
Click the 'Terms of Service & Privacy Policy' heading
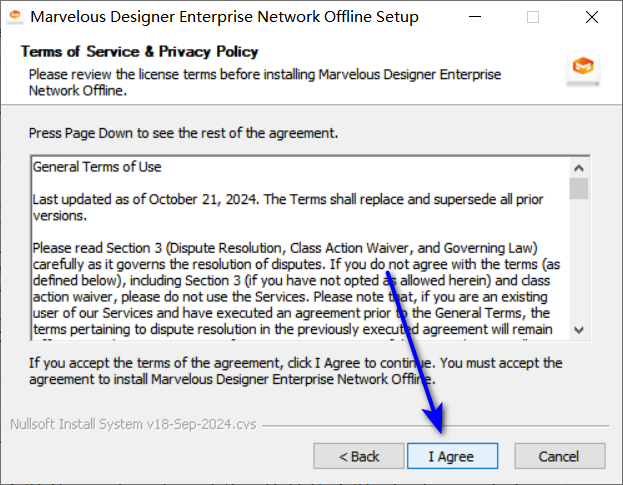[x=139, y=52]
